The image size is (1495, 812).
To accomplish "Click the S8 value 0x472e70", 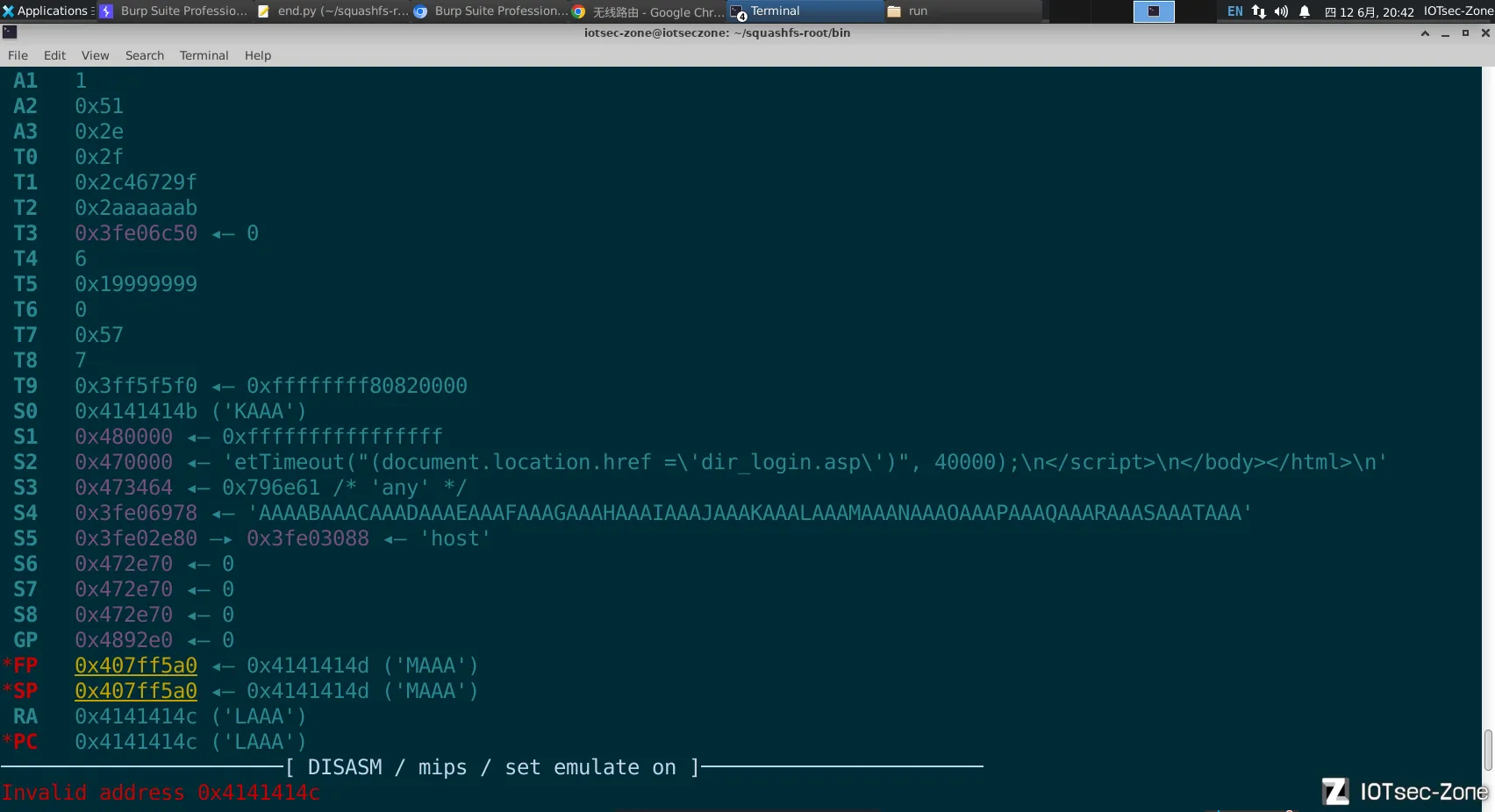I will coord(124,615).
